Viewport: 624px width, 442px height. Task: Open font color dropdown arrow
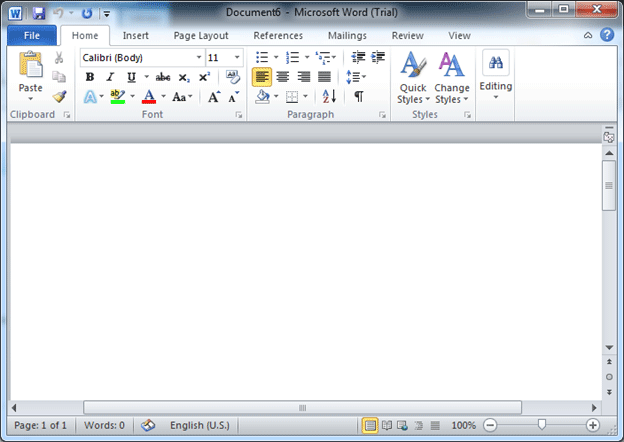tap(163, 97)
